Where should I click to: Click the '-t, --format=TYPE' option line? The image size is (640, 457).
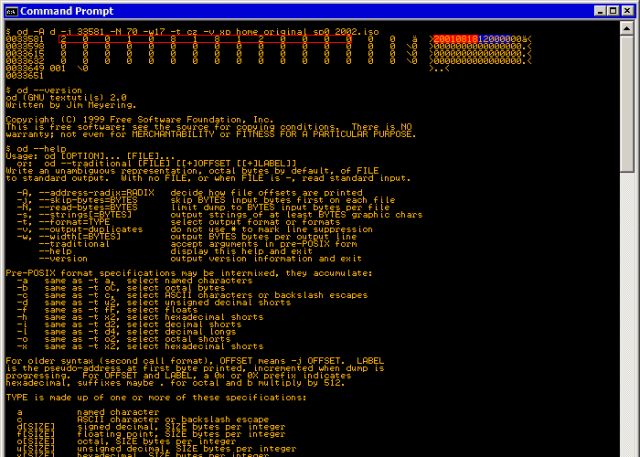(x=178, y=222)
